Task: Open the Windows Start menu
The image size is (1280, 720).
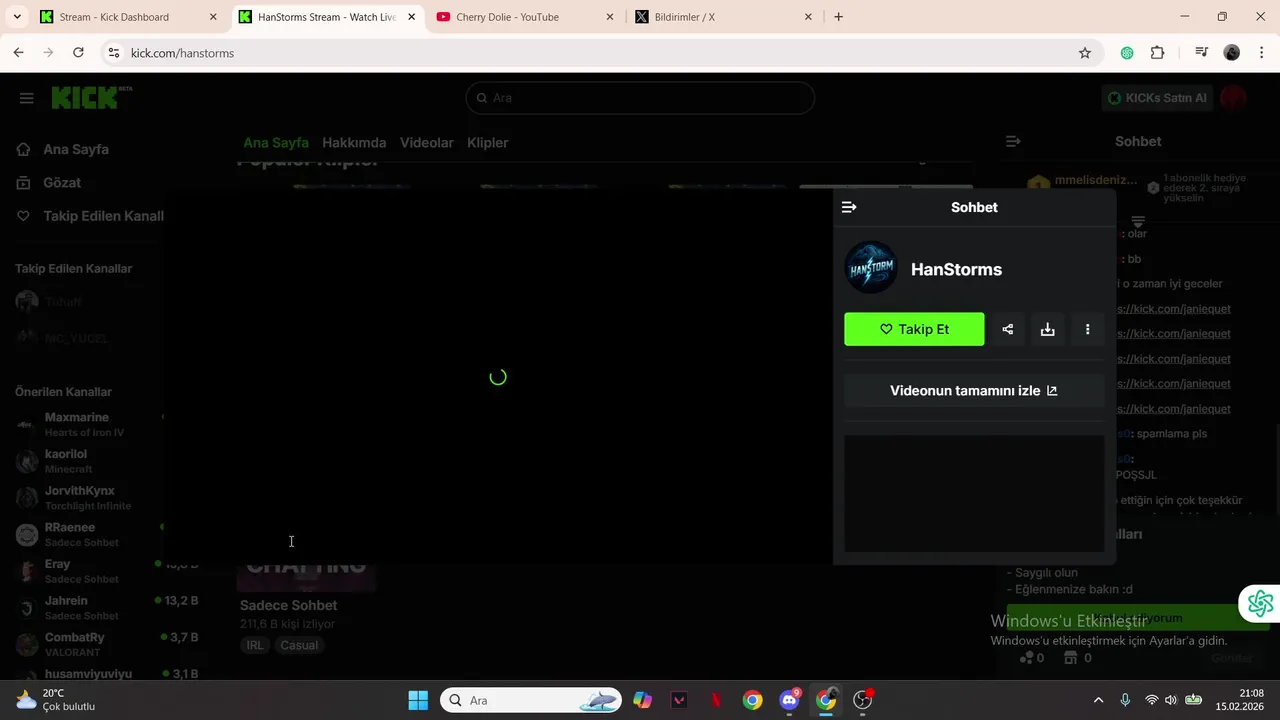Action: click(418, 700)
